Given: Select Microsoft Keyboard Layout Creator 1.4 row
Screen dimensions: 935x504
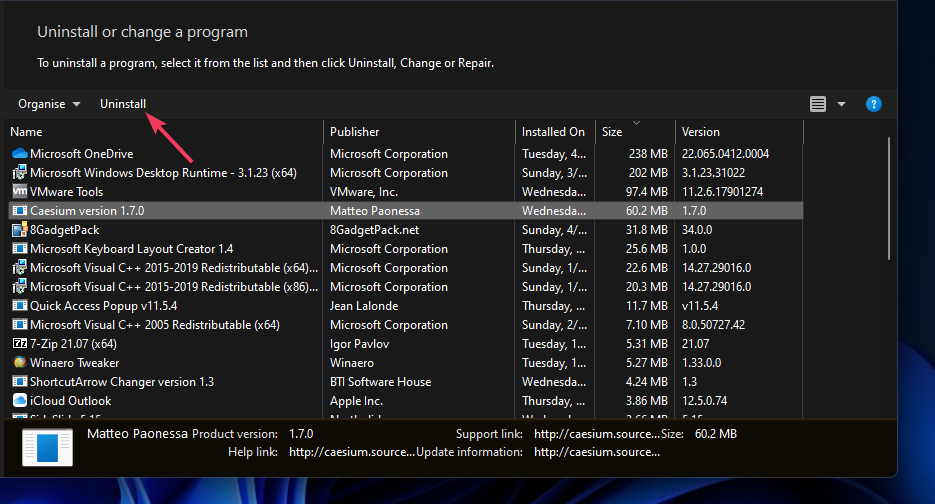Looking at the screenshot, I should click(x=131, y=249).
